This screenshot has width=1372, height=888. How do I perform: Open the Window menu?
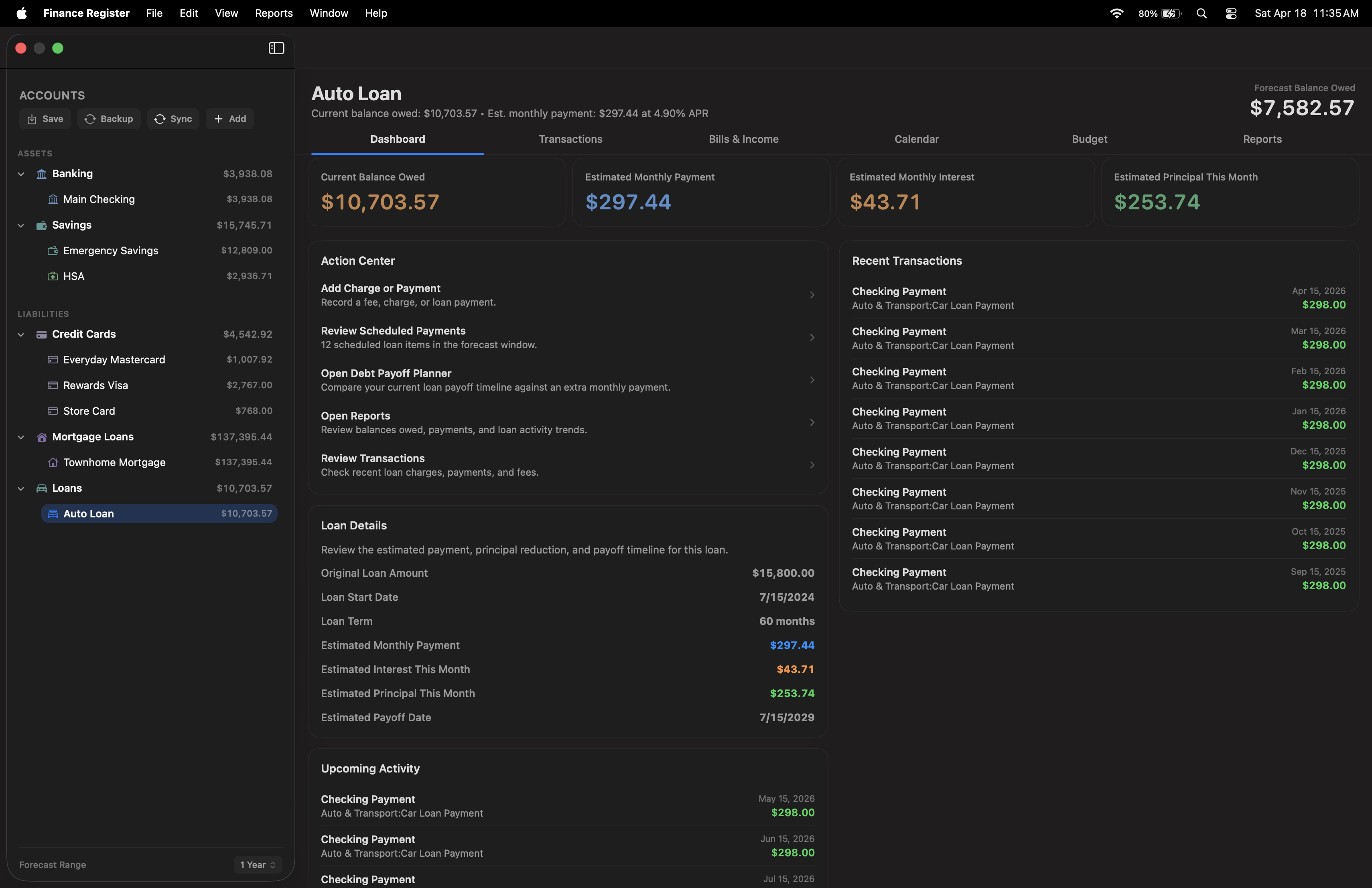329,13
